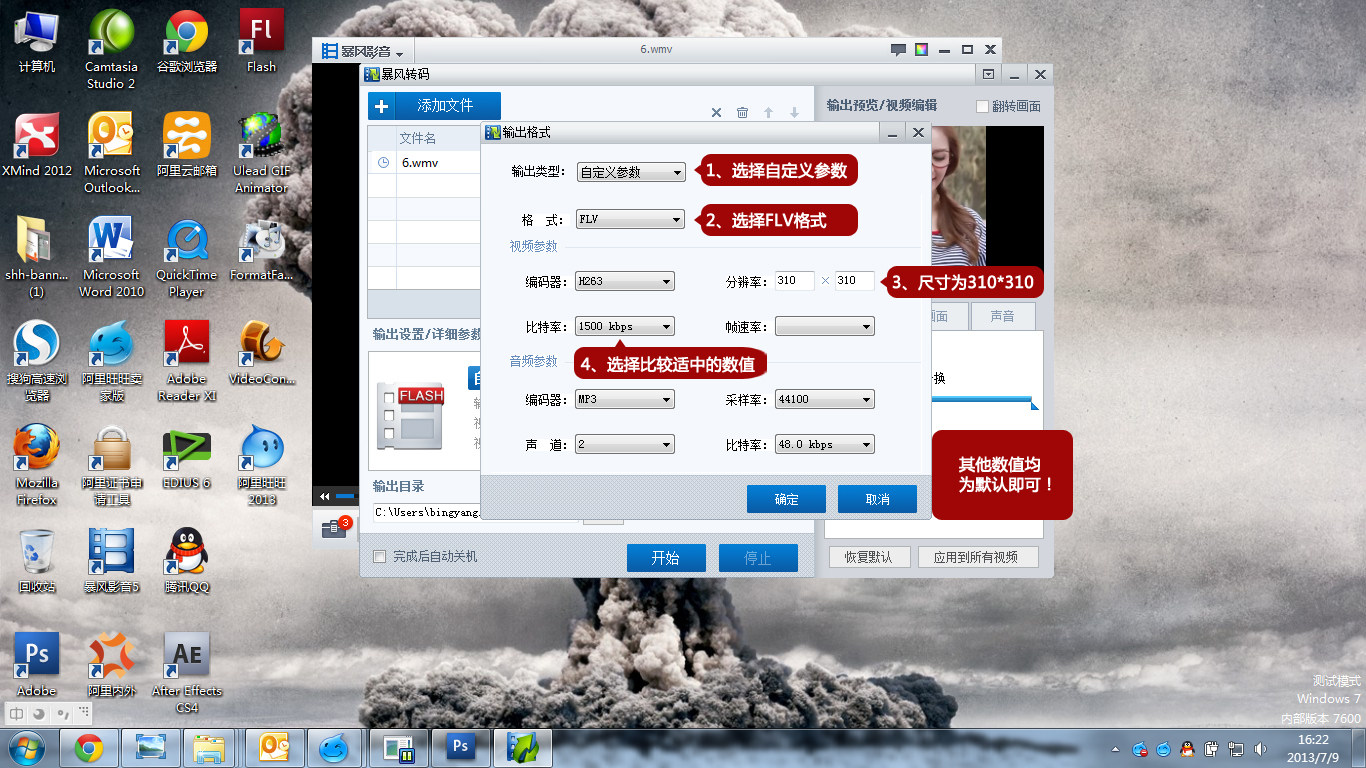Click the first 分辨率 width field

pos(794,281)
